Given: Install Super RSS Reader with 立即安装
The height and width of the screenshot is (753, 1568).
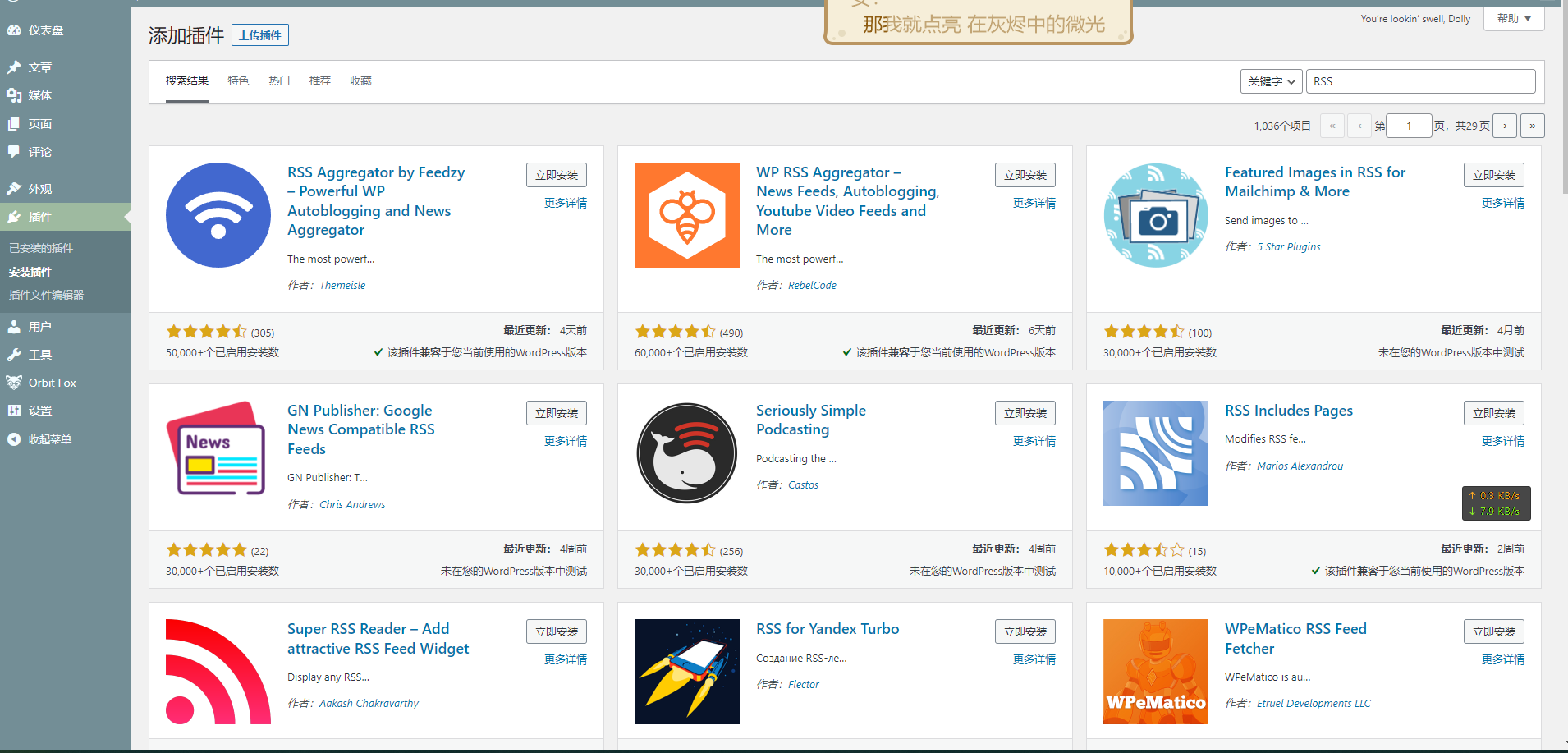Looking at the screenshot, I should click(x=557, y=631).
